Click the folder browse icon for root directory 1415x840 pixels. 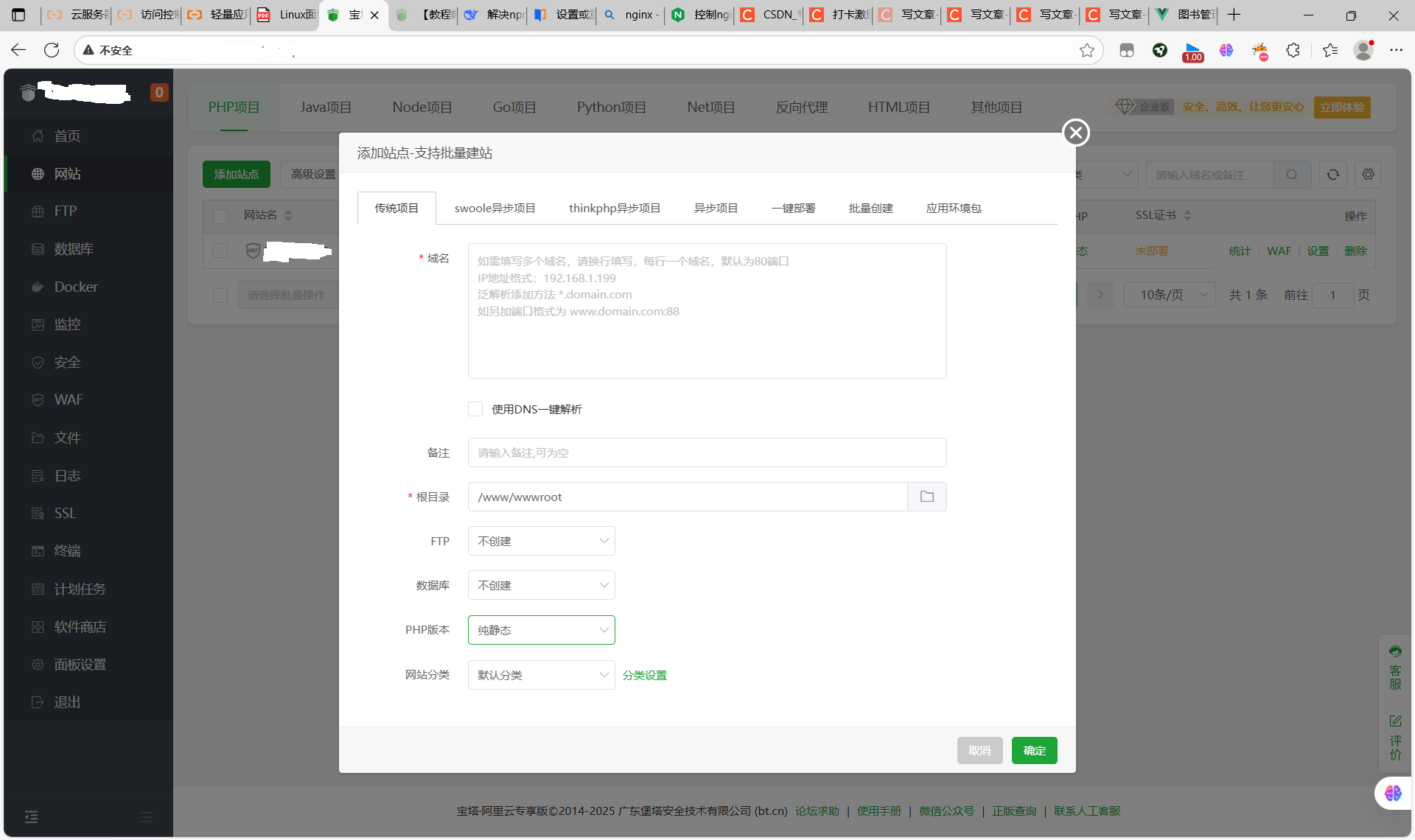pos(926,497)
